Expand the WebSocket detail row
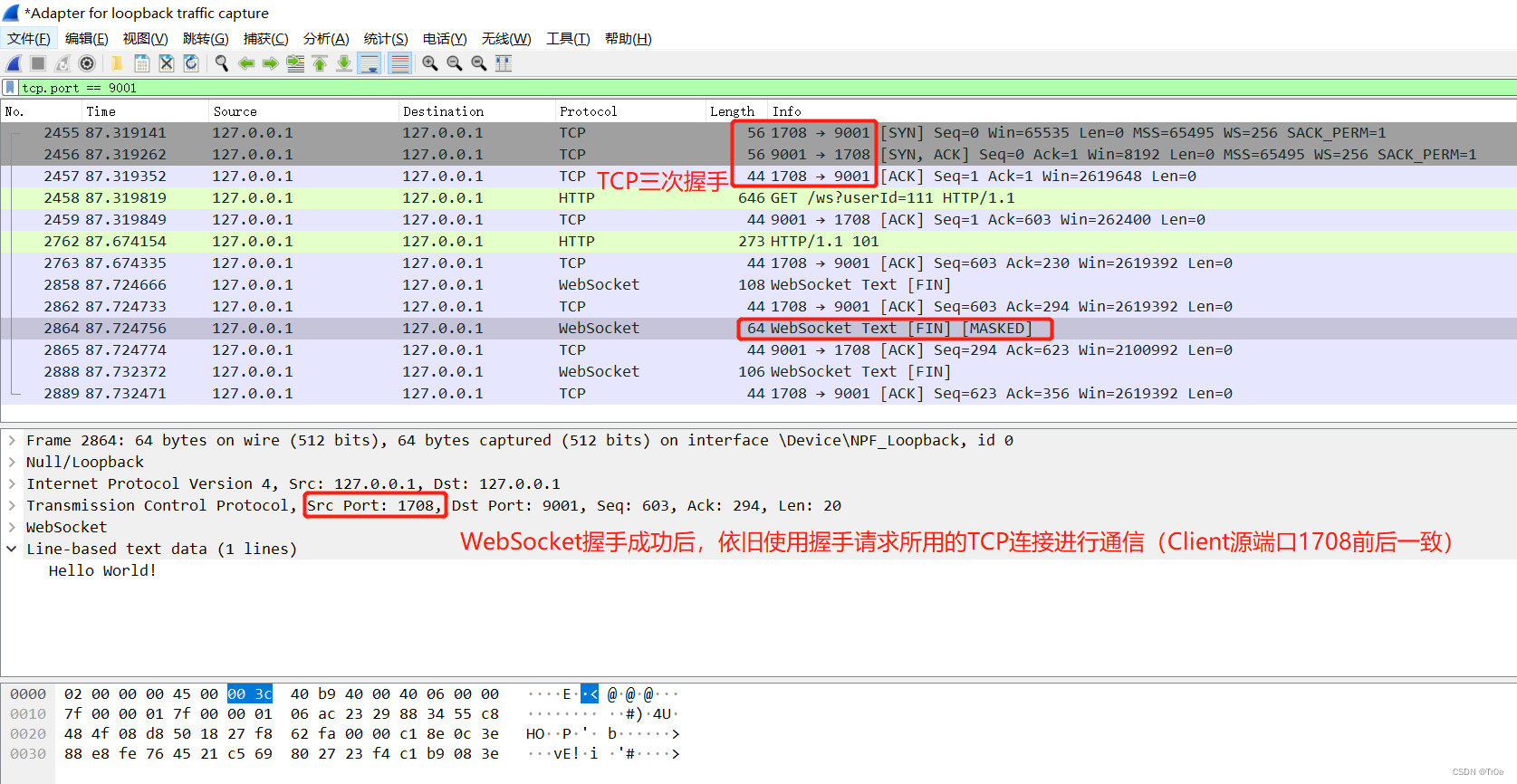1517x784 pixels. [x=12, y=527]
